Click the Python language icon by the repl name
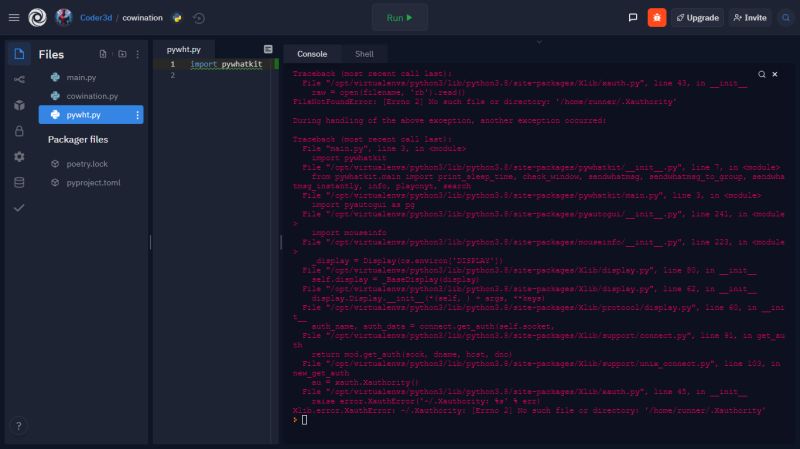Image resolution: width=800 pixels, height=449 pixels. click(x=177, y=18)
